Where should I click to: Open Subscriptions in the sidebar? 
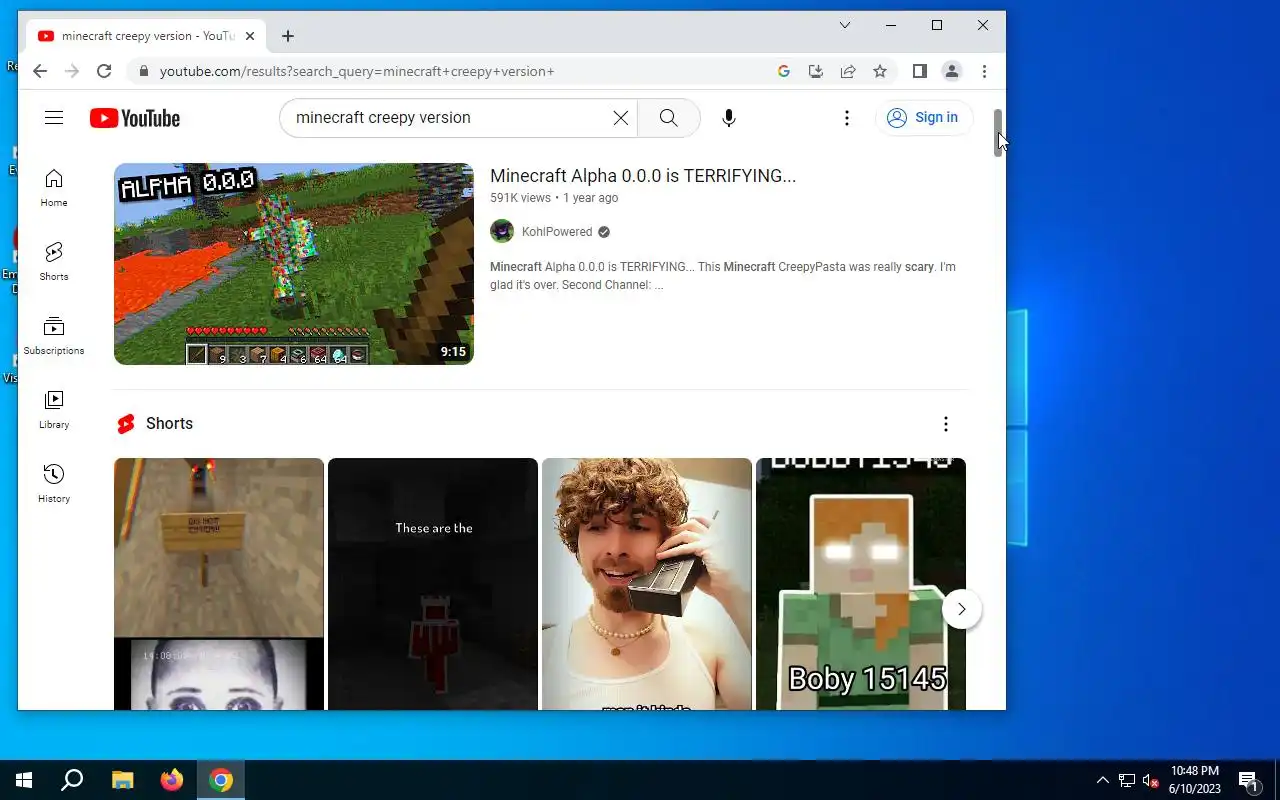(54, 336)
